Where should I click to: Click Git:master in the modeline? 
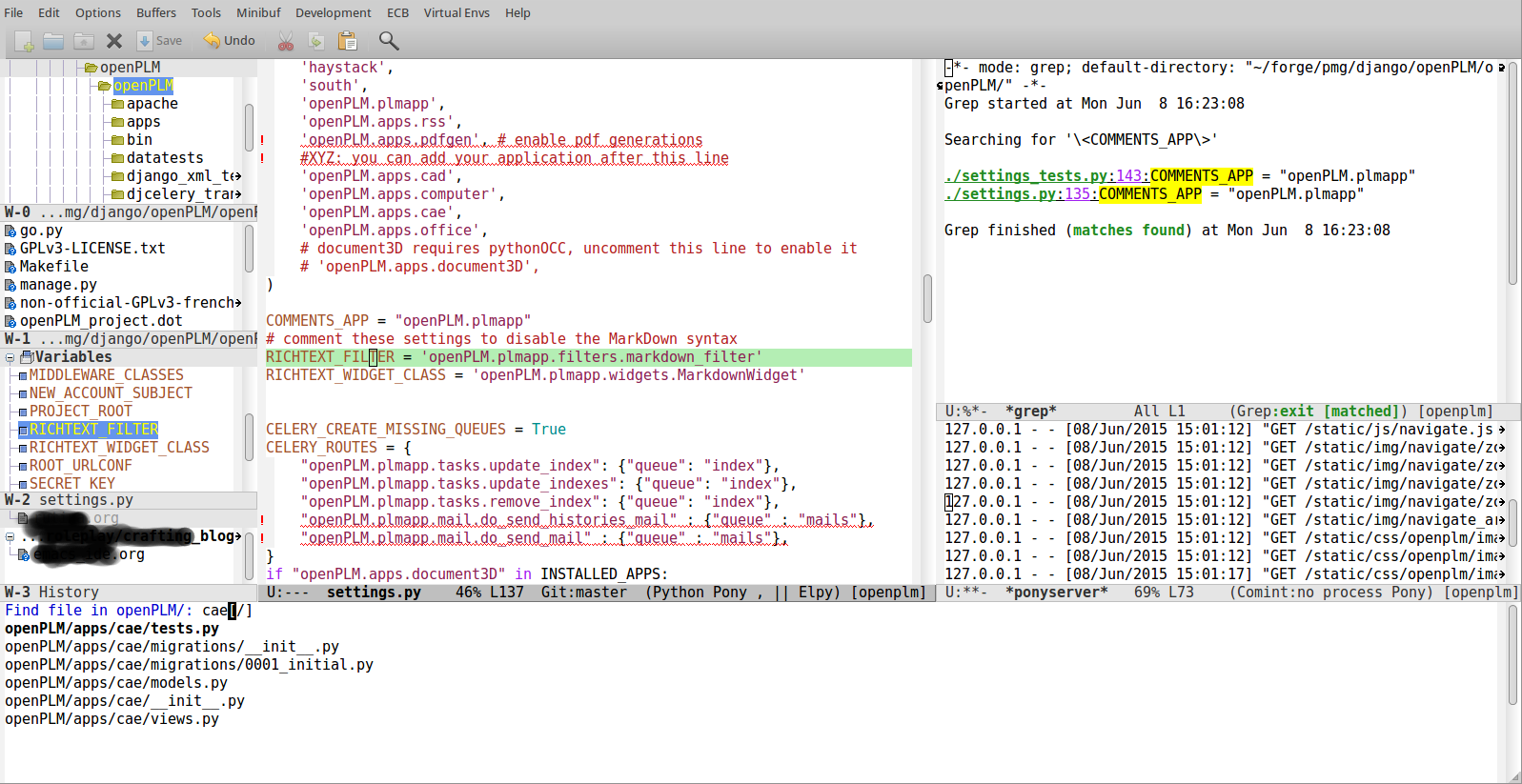pos(584,593)
